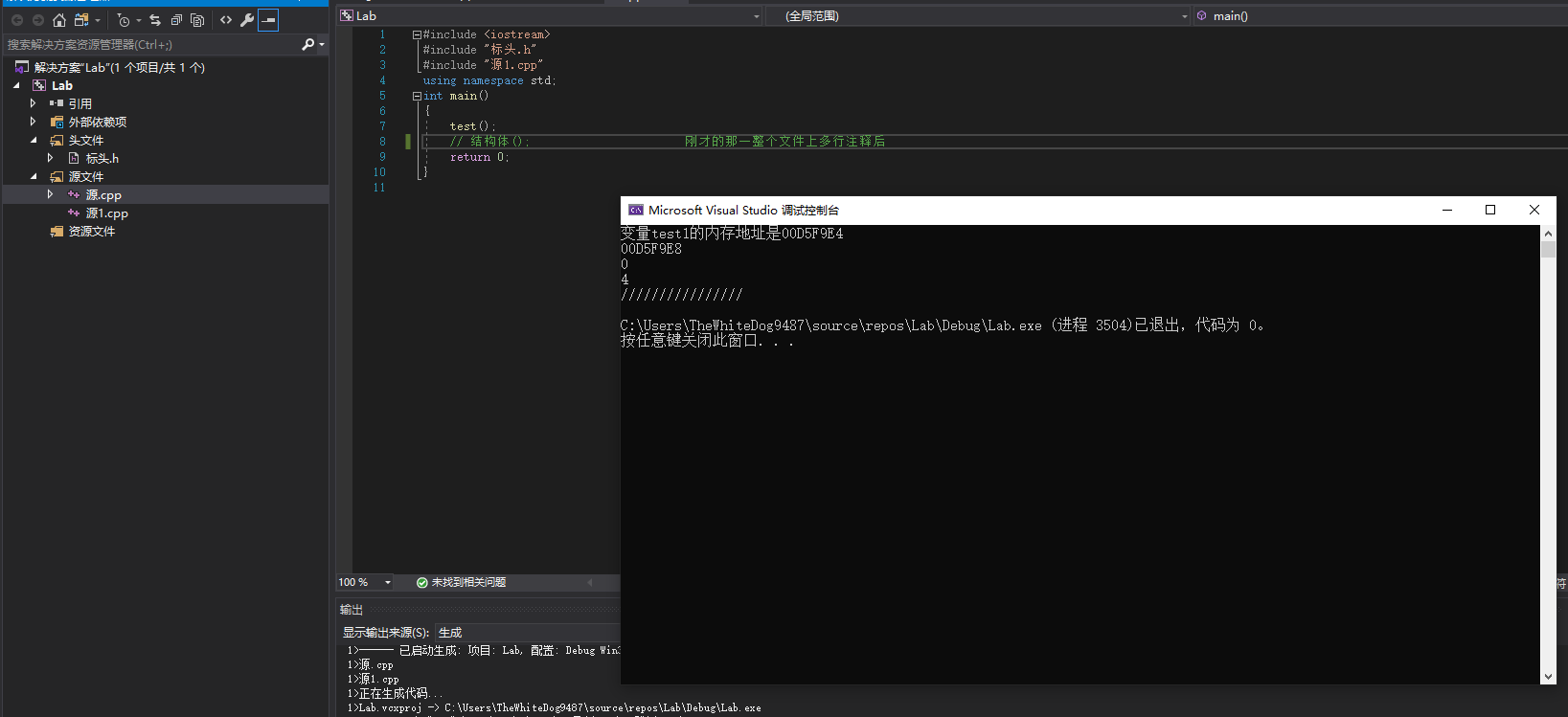
Task: Click the green checkmark health icon
Action: 421,582
